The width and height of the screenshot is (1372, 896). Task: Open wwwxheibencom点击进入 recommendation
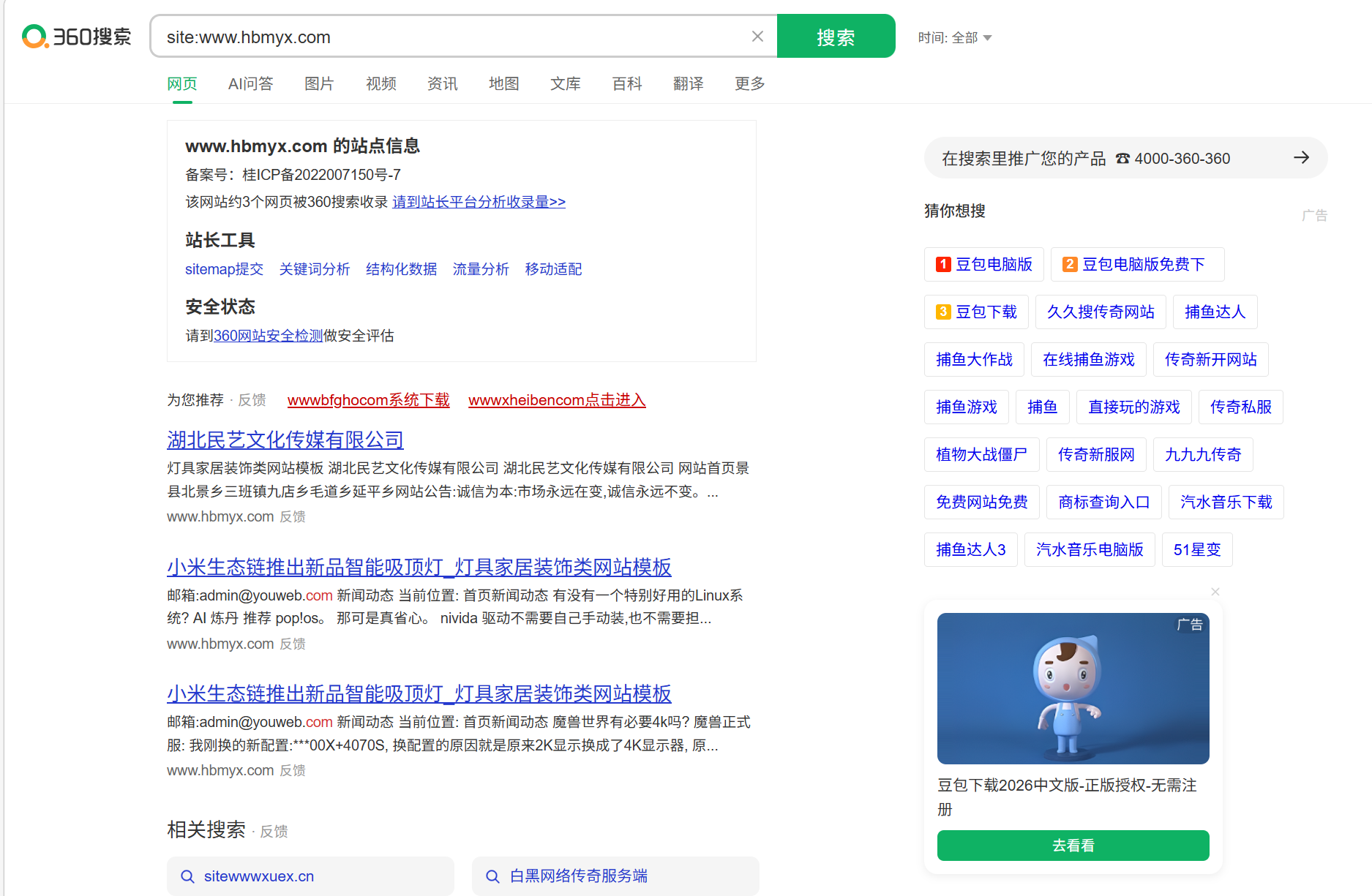click(x=557, y=400)
